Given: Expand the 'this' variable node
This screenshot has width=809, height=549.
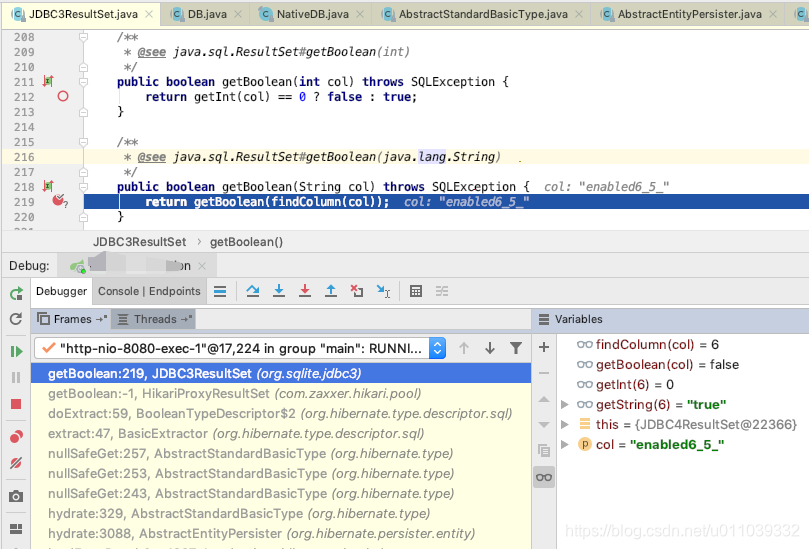Looking at the screenshot, I should [565, 425].
